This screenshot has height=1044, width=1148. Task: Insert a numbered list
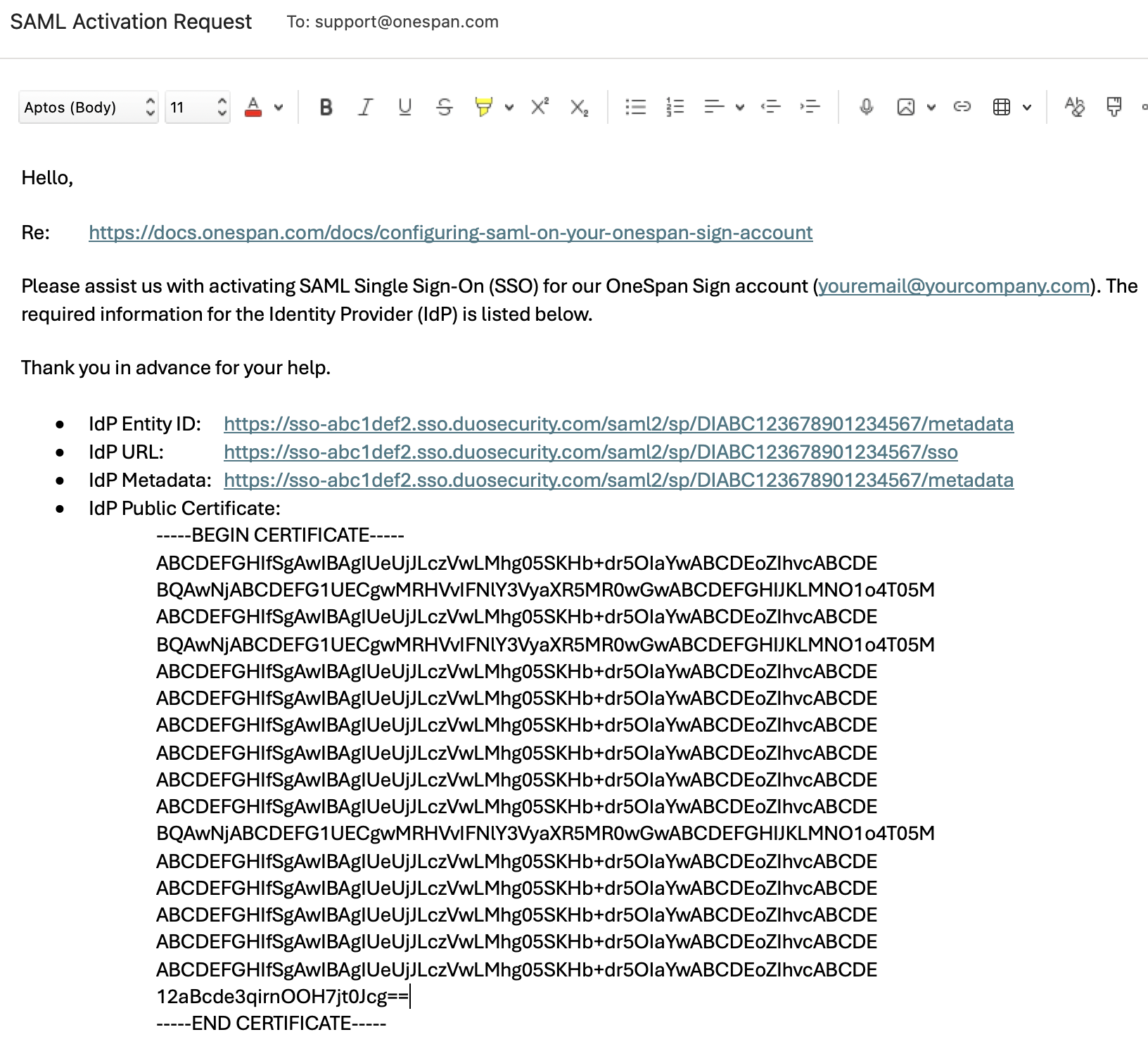coord(675,108)
